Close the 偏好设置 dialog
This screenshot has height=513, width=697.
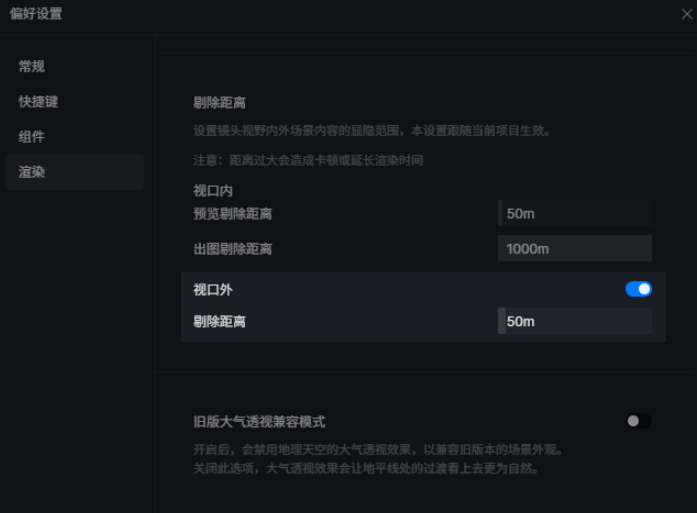tap(687, 14)
